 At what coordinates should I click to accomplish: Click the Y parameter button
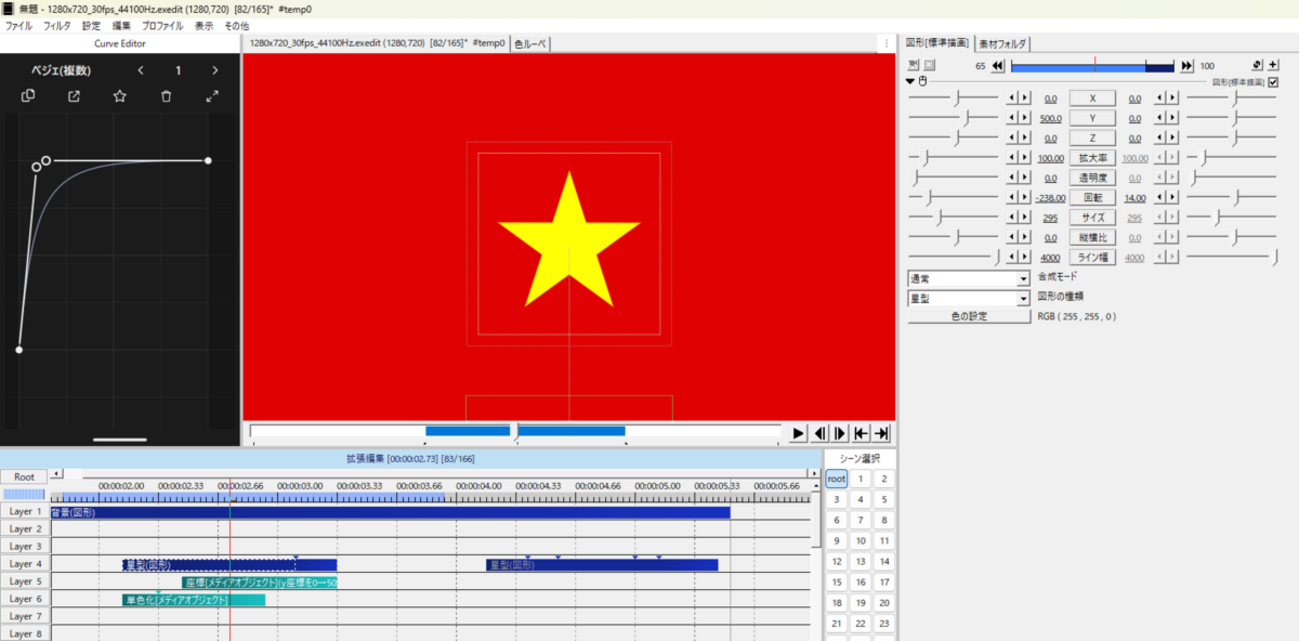coord(1093,118)
